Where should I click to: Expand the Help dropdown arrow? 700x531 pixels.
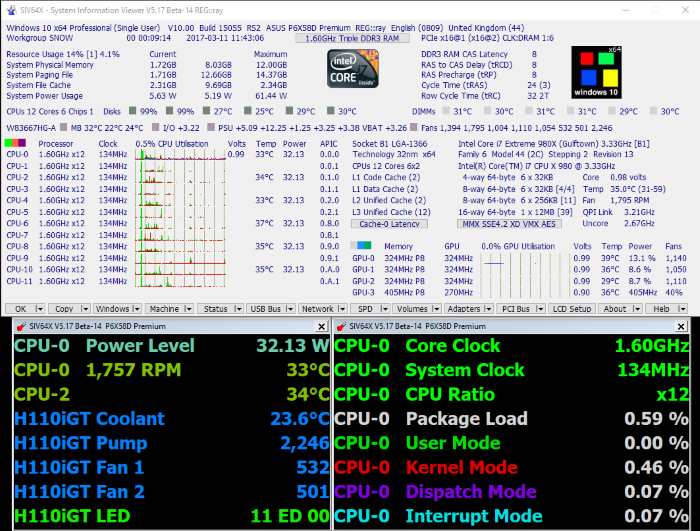(x=682, y=309)
